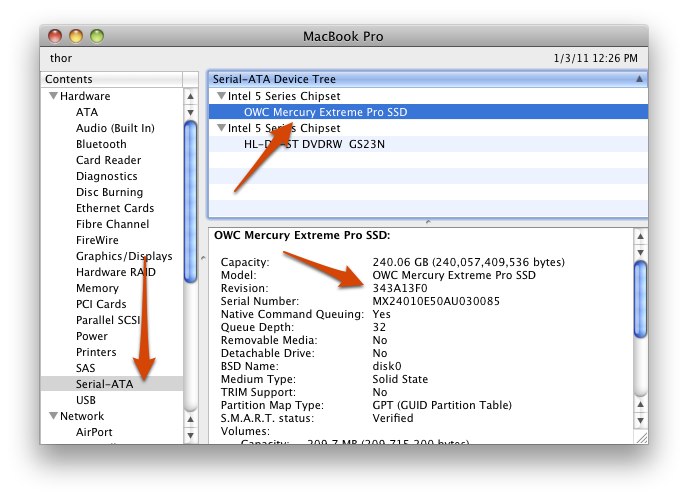
Task: Collapse the Network disclosure triangle
Action: [53, 416]
